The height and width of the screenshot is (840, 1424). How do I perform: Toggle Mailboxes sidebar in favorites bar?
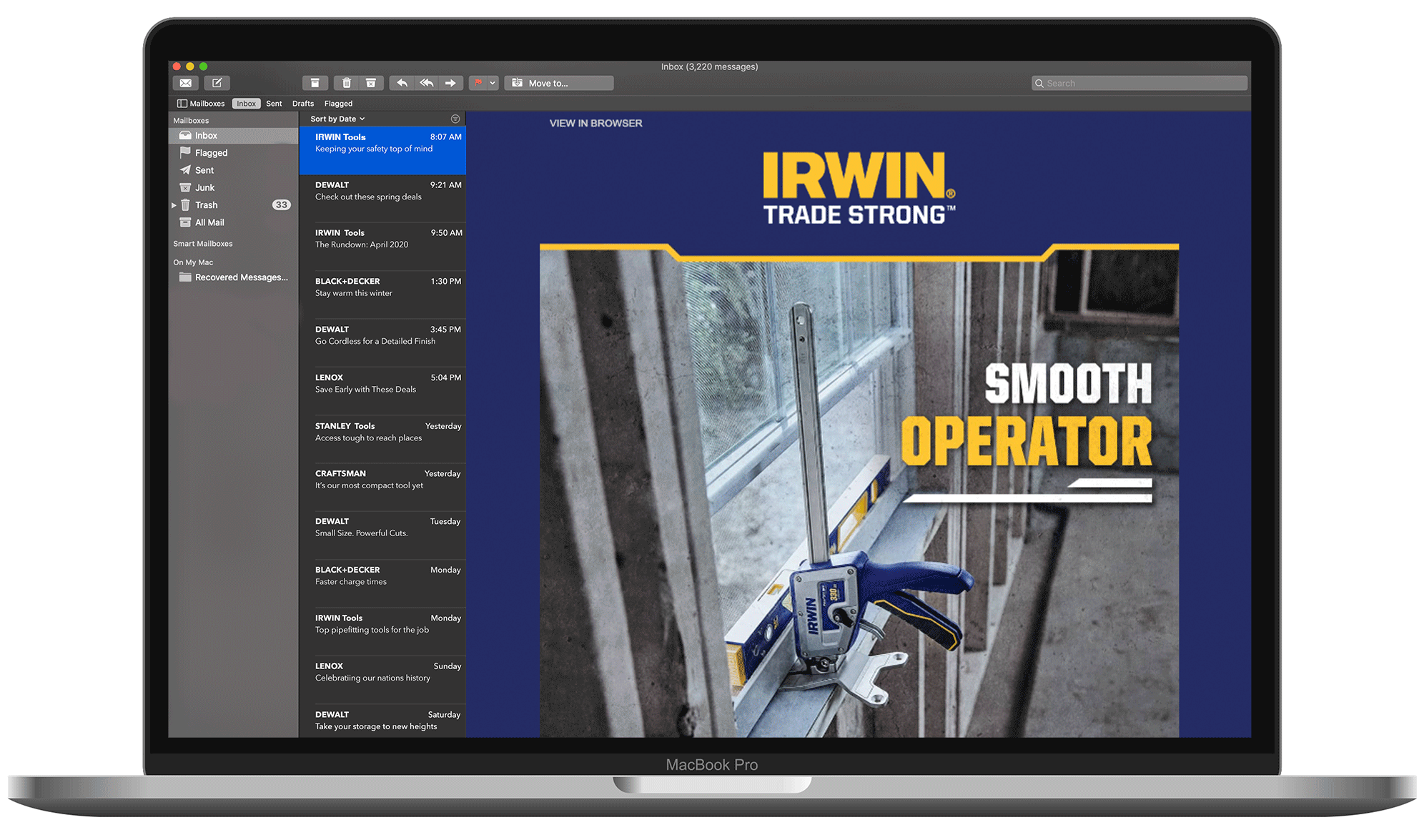201,104
